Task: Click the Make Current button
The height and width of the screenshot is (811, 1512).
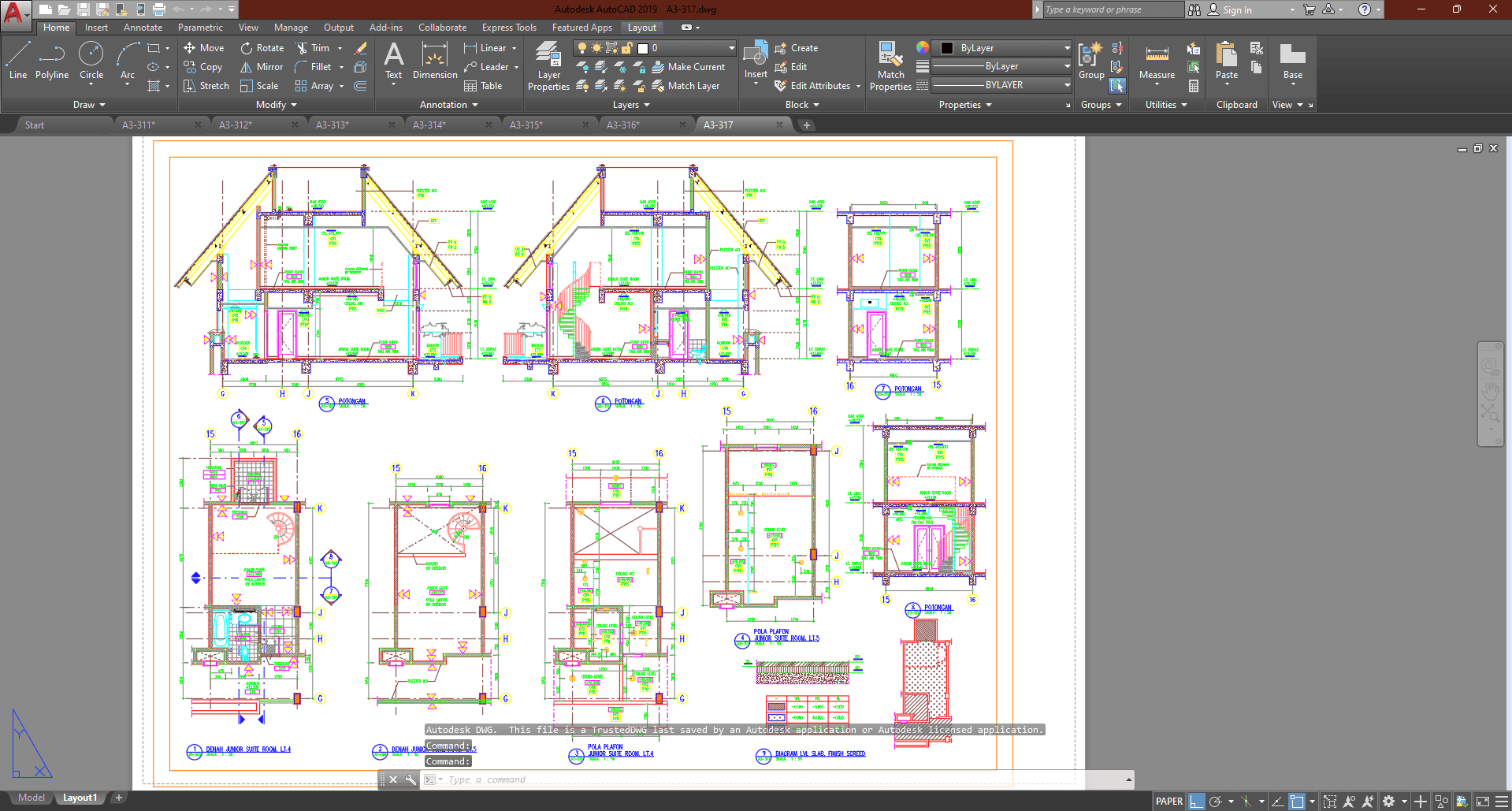Action: 689,66
